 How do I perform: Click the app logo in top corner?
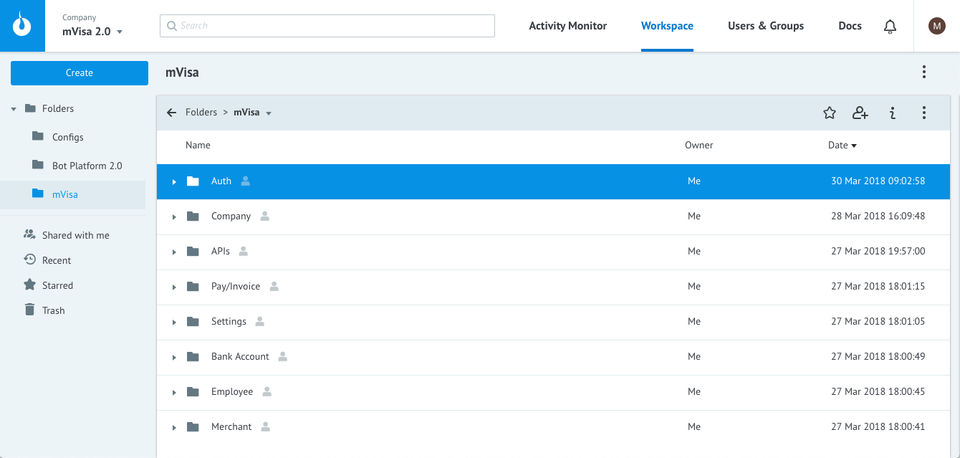point(22,26)
